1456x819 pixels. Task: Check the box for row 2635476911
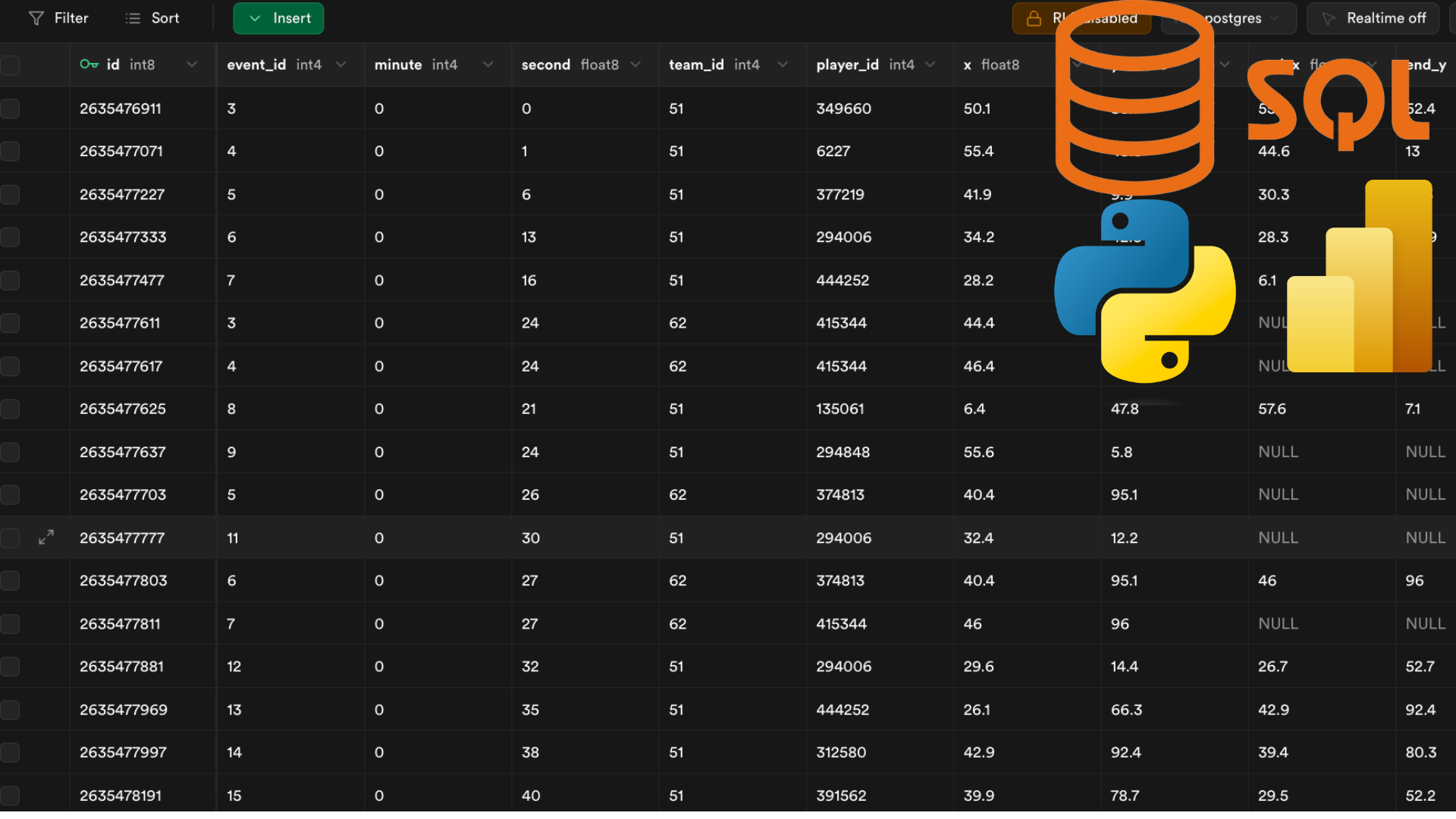point(10,108)
